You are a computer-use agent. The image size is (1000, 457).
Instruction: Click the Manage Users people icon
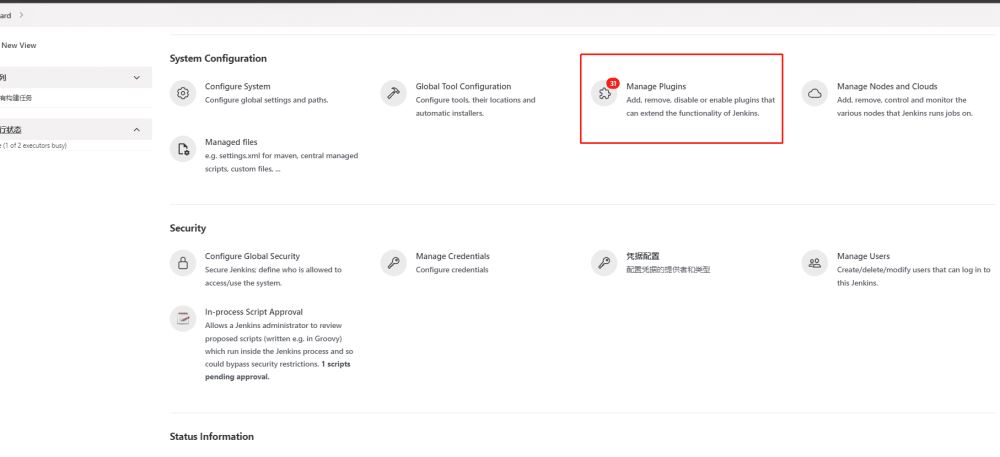point(814,263)
